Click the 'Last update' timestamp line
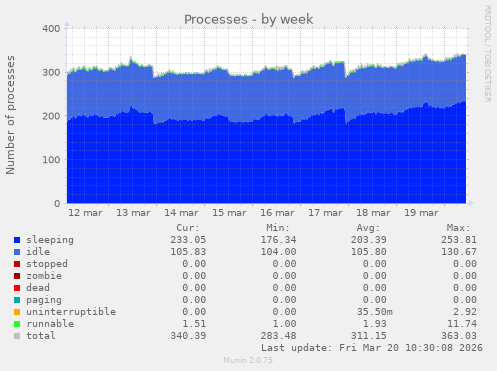497x371 pixels. click(372, 348)
